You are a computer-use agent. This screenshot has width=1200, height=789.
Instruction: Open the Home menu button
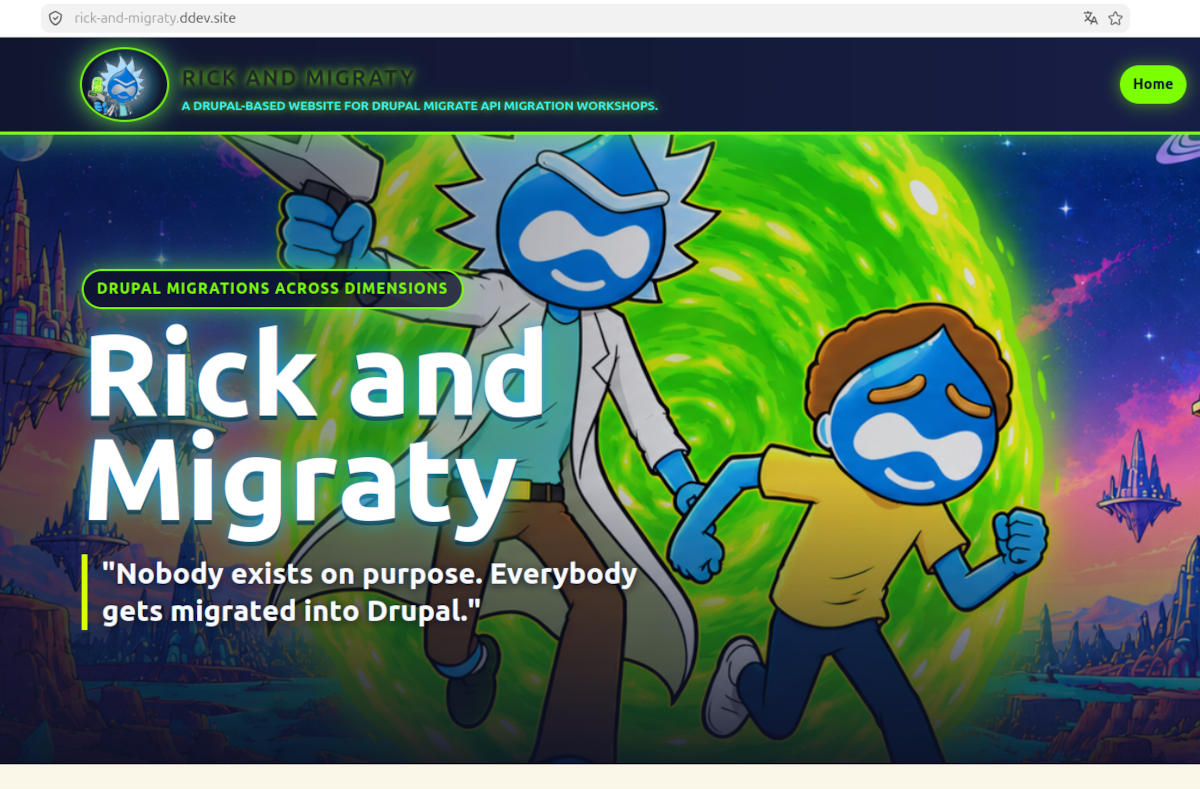[x=1152, y=84]
